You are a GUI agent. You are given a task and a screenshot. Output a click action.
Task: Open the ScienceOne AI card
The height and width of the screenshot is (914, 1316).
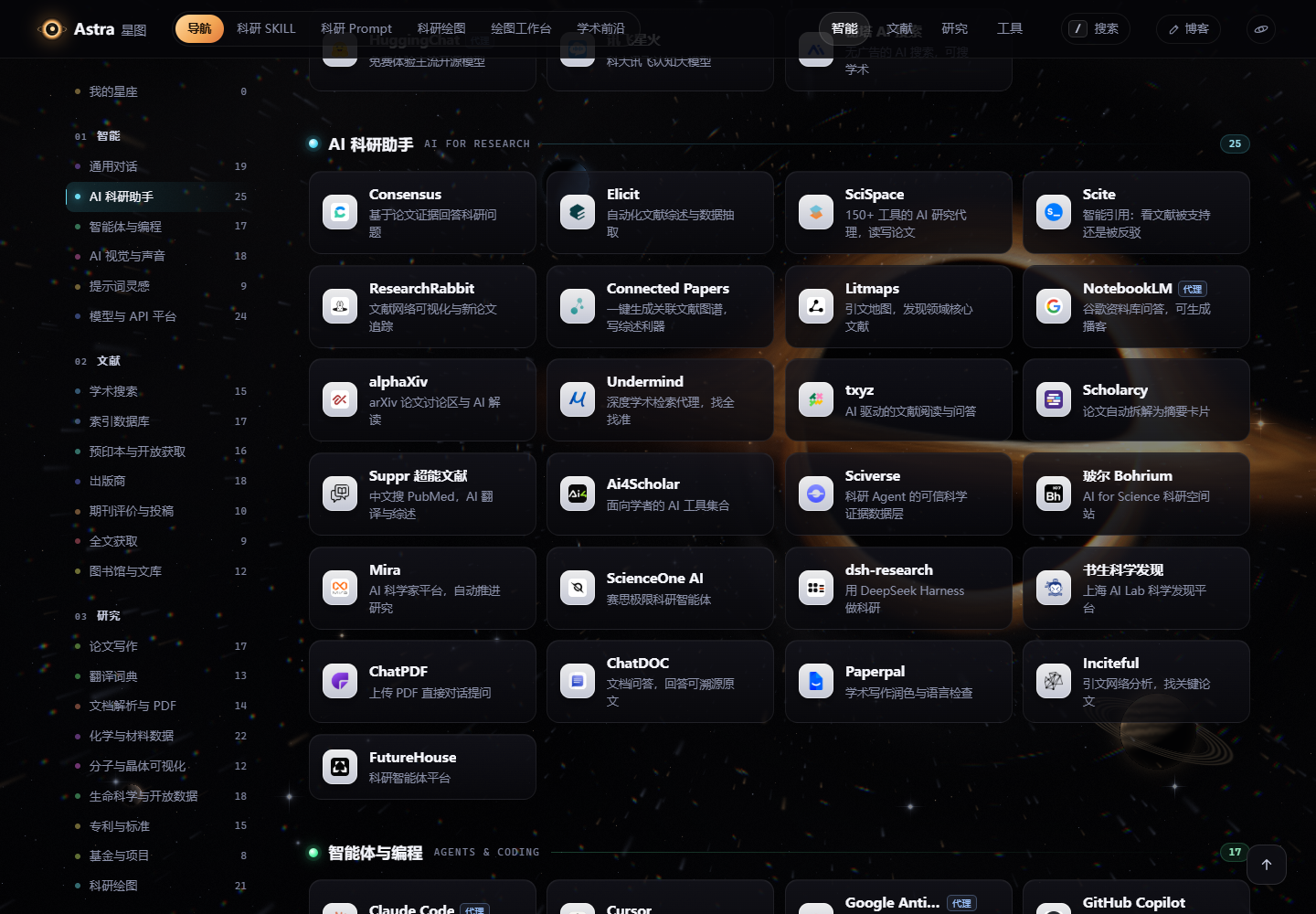pyautogui.click(x=660, y=588)
